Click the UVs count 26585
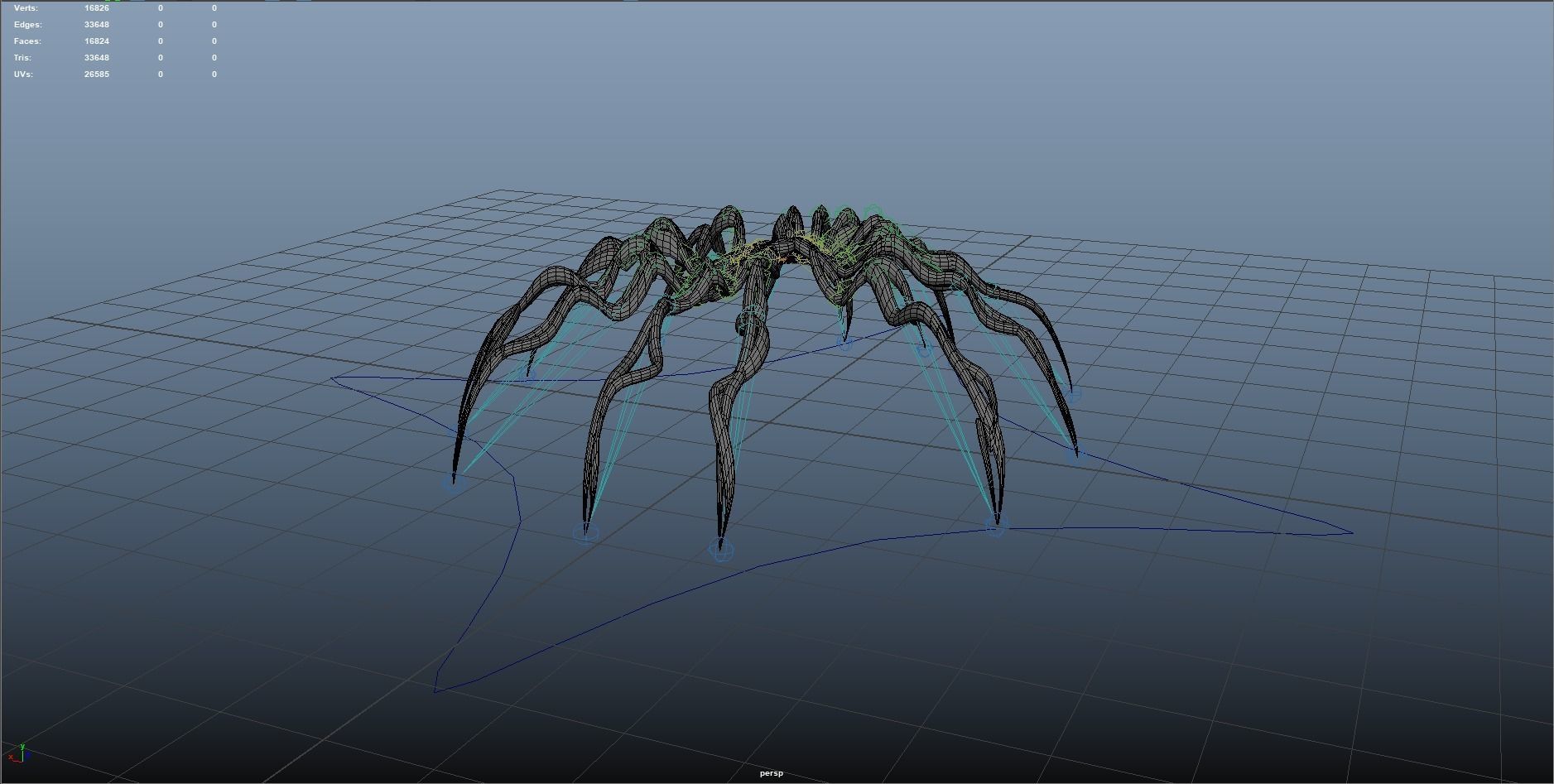This screenshot has height=784, width=1554. tap(97, 75)
